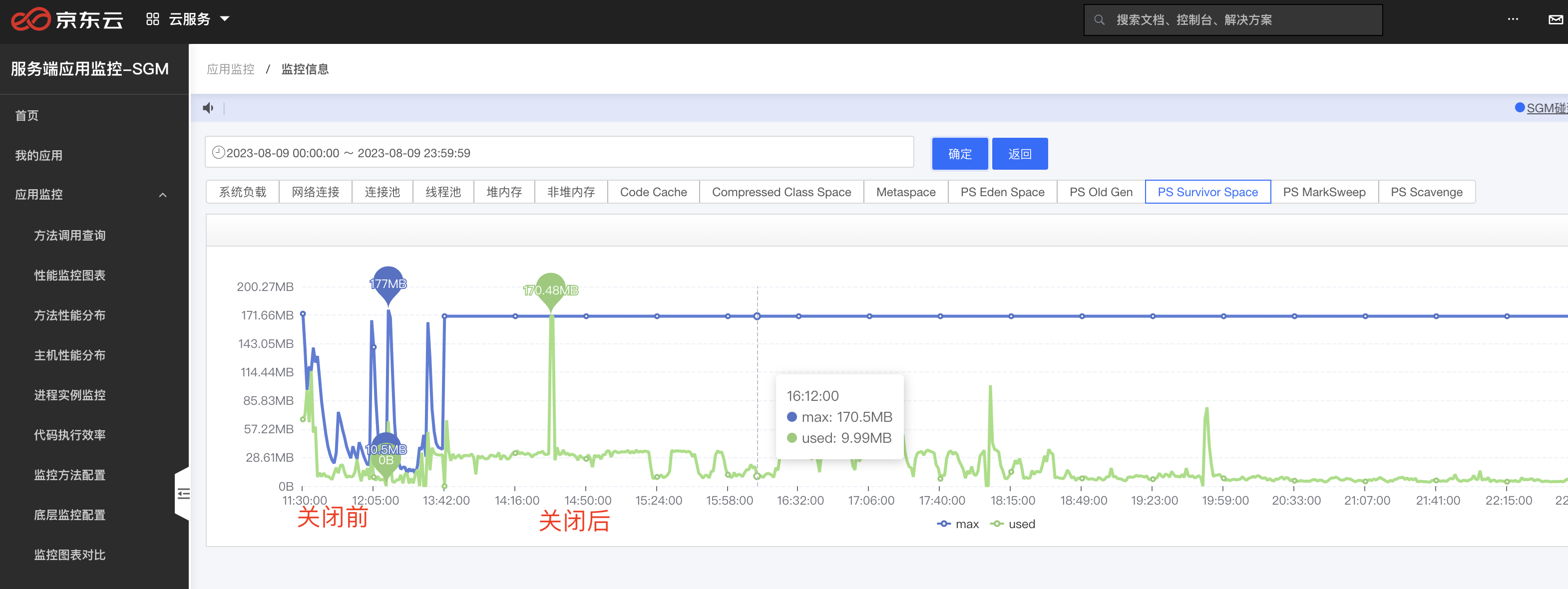This screenshot has height=589, width=1568.
Task: Open the mail messages icon
Action: pos(1555,19)
